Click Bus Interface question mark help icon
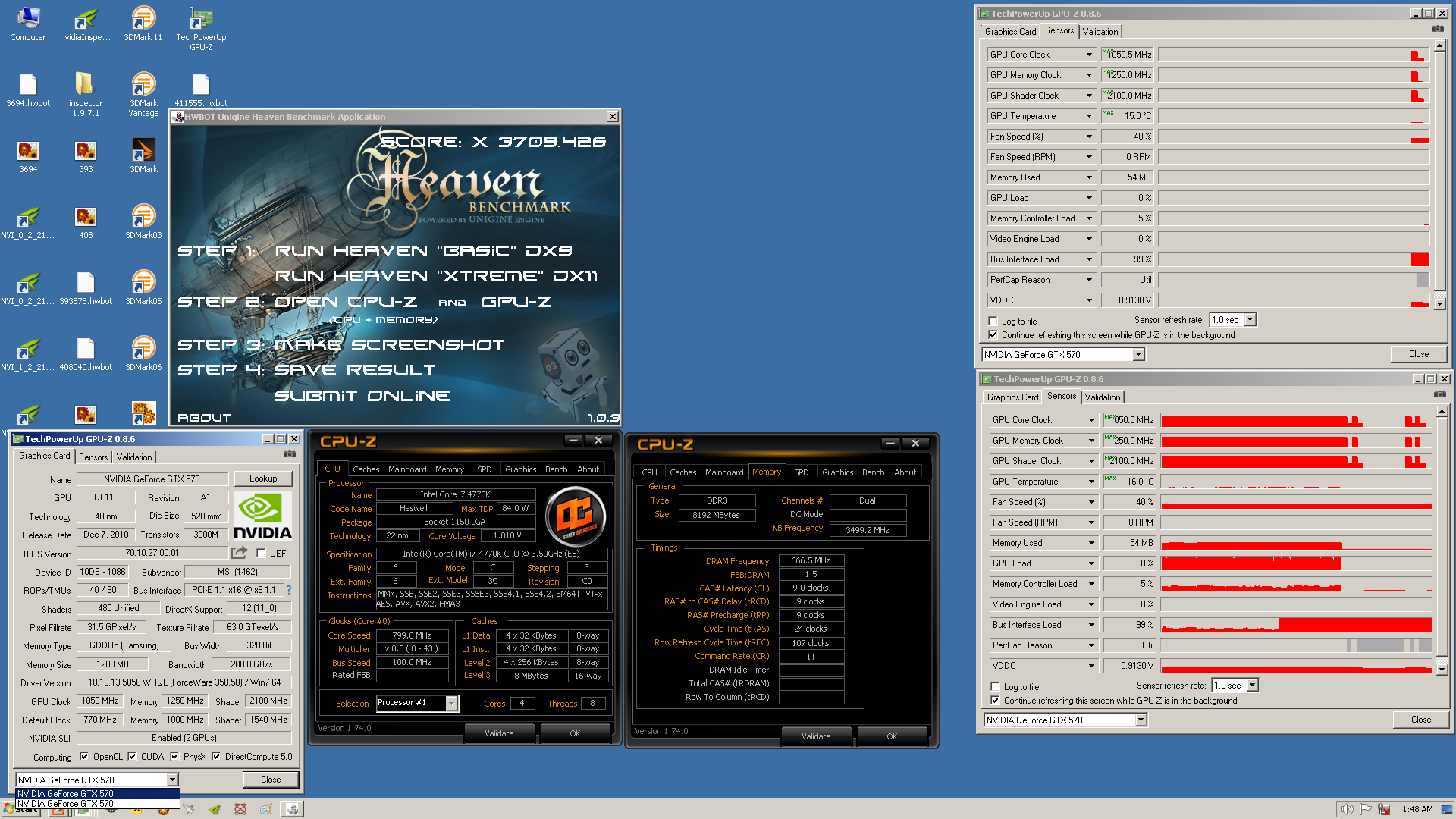The width and height of the screenshot is (1456, 819). [288, 590]
